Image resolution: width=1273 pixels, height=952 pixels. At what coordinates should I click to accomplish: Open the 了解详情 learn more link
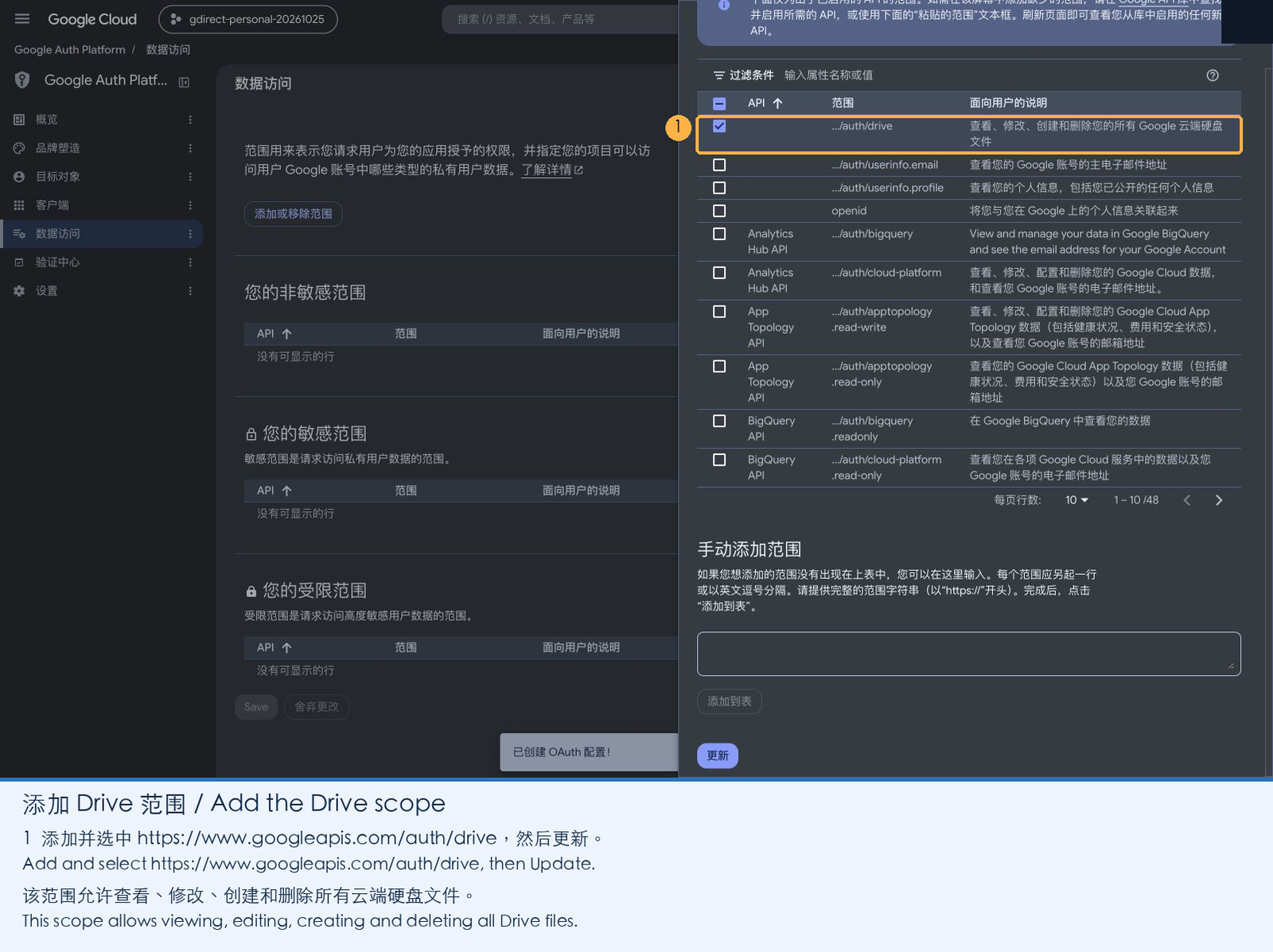(x=552, y=170)
